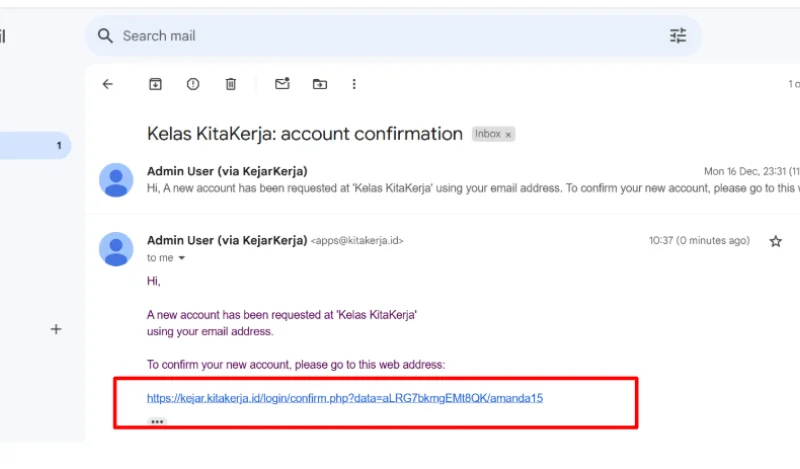Expand recipient details next to 'to me'
The width and height of the screenshot is (800, 469).
(x=182, y=258)
